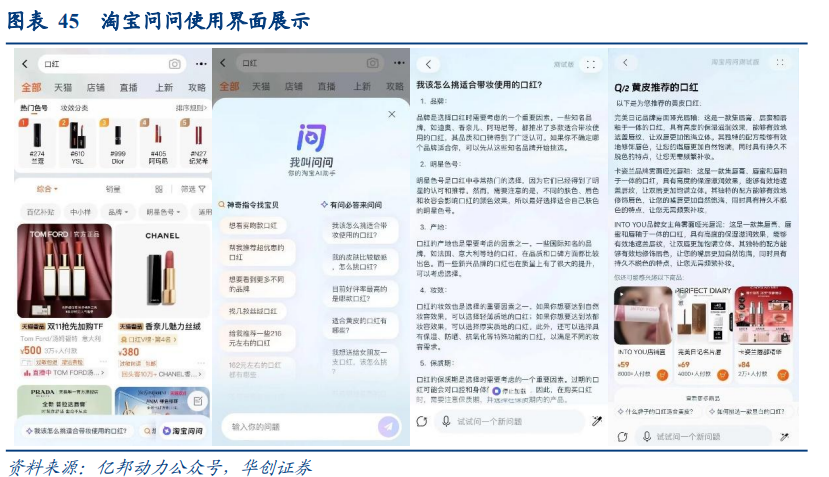The height and width of the screenshot is (477, 829).
Task: Add 卡姿兰 ¥84 item to cart
Action: [783, 375]
